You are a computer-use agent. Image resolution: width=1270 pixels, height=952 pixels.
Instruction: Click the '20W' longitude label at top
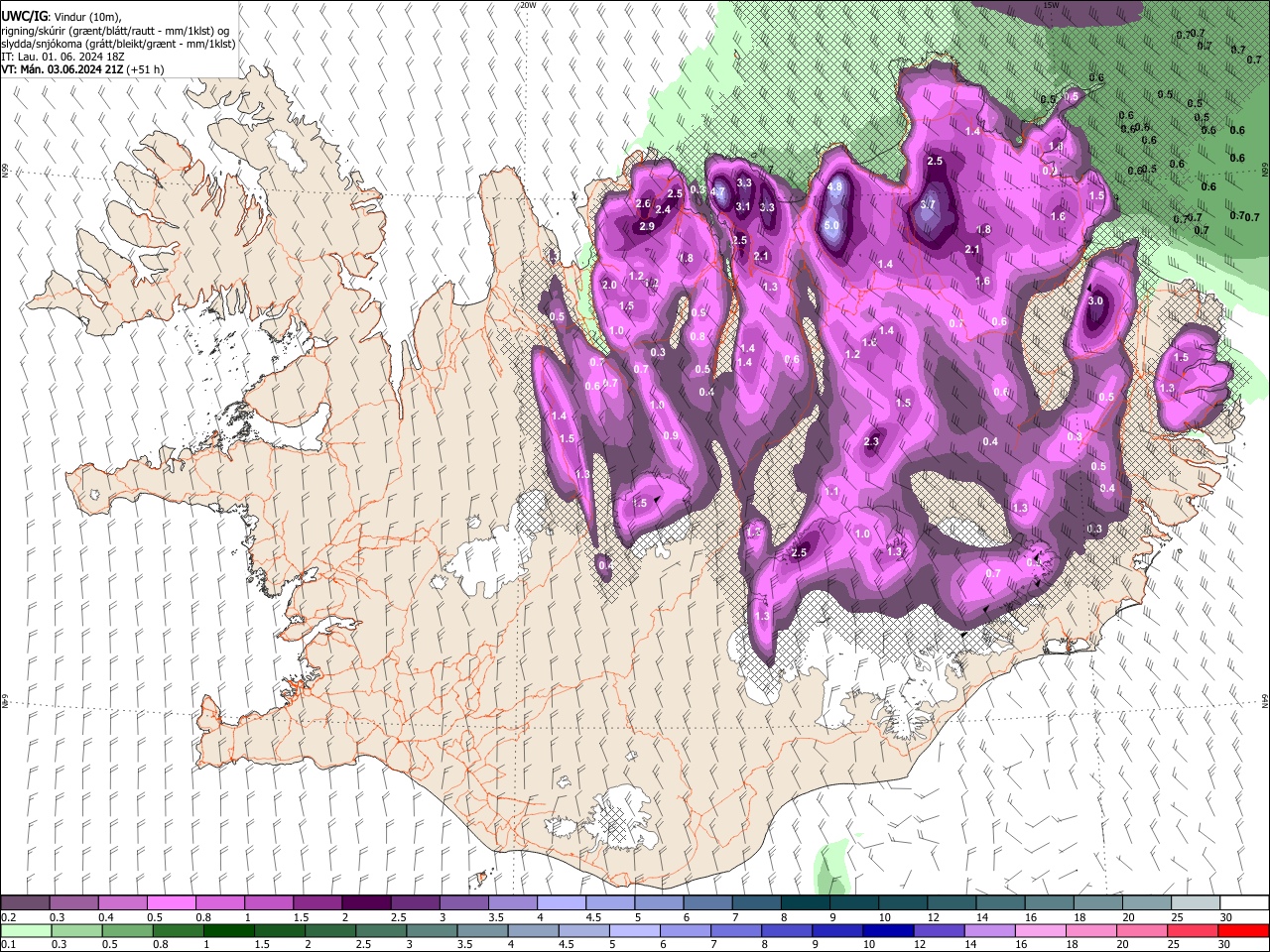(x=528, y=5)
